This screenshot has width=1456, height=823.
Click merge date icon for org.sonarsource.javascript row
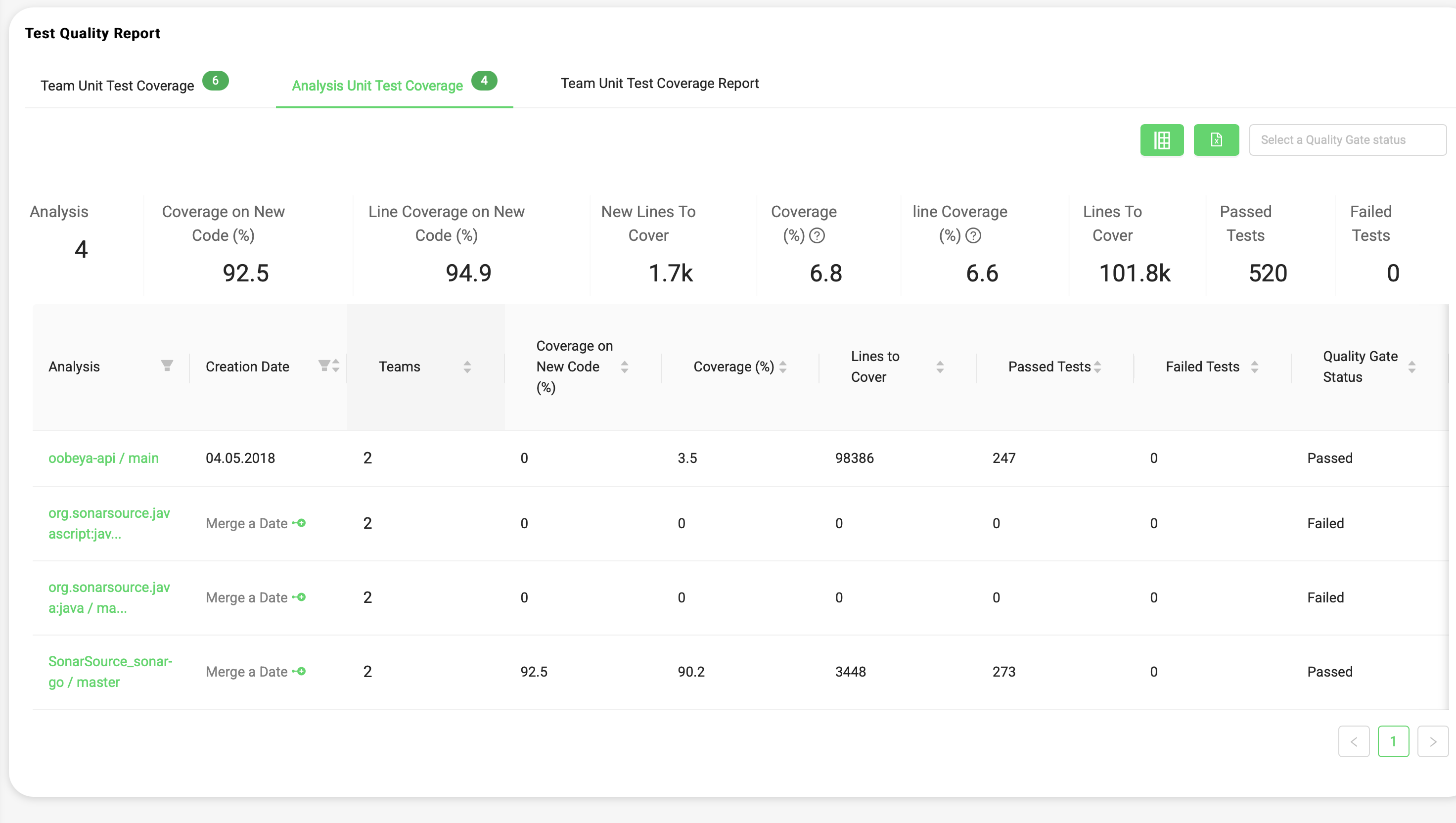(x=300, y=523)
